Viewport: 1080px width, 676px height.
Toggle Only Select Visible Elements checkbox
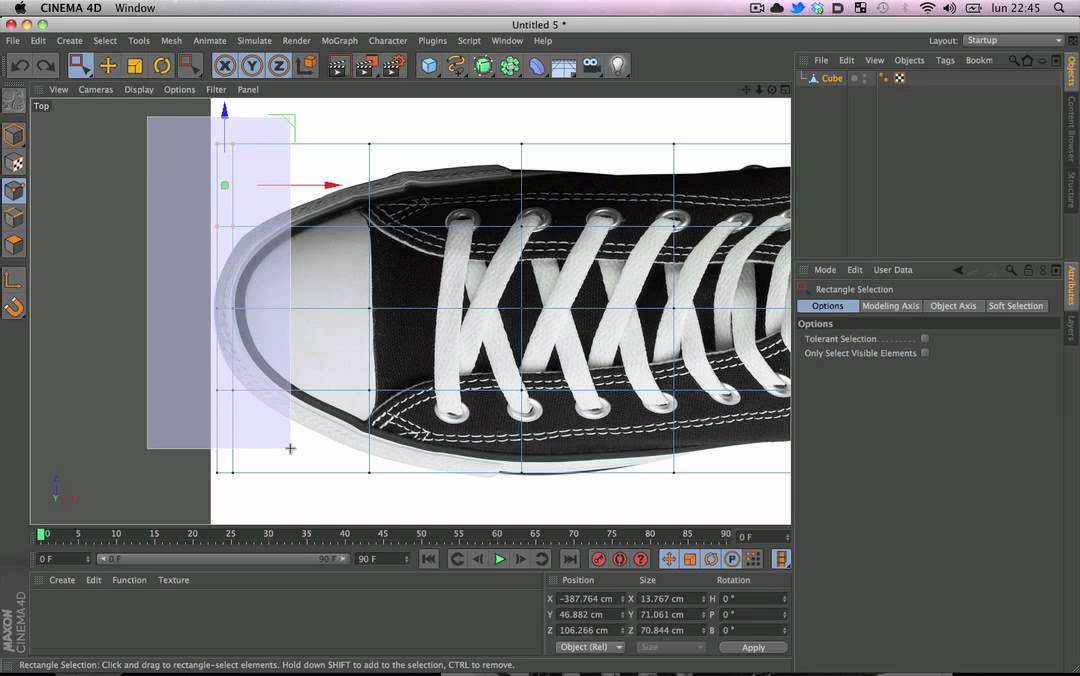pos(925,353)
